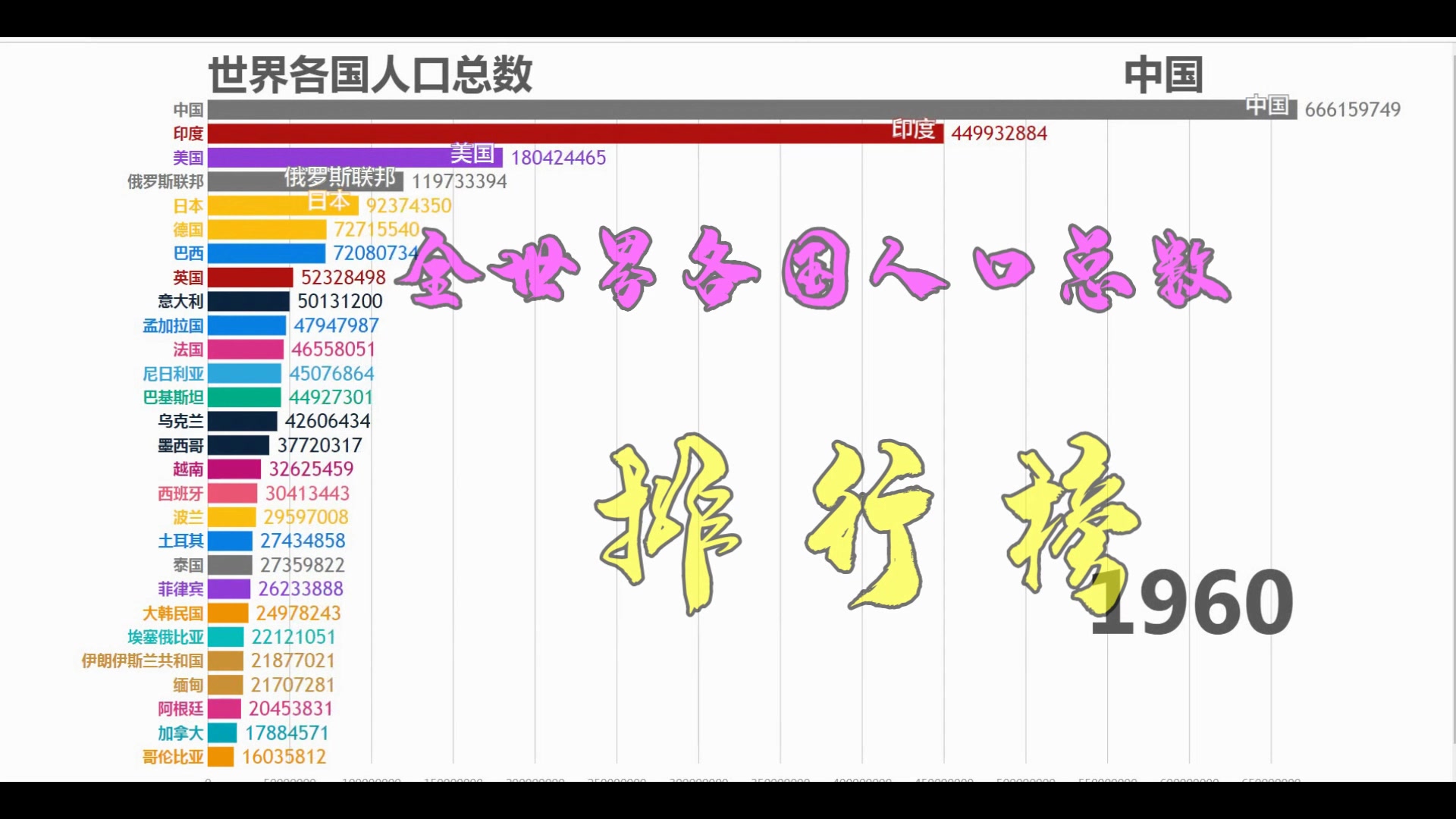
Task: Select the value 21707281
Action: [292, 685]
